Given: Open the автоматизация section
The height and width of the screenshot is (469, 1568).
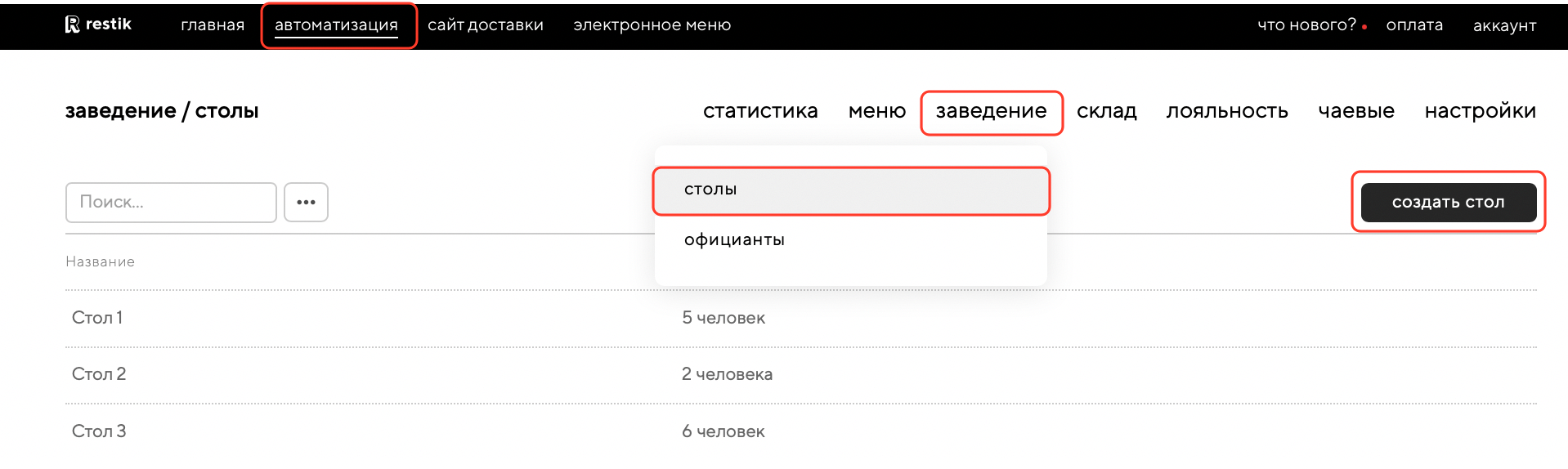Looking at the screenshot, I should [336, 25].
